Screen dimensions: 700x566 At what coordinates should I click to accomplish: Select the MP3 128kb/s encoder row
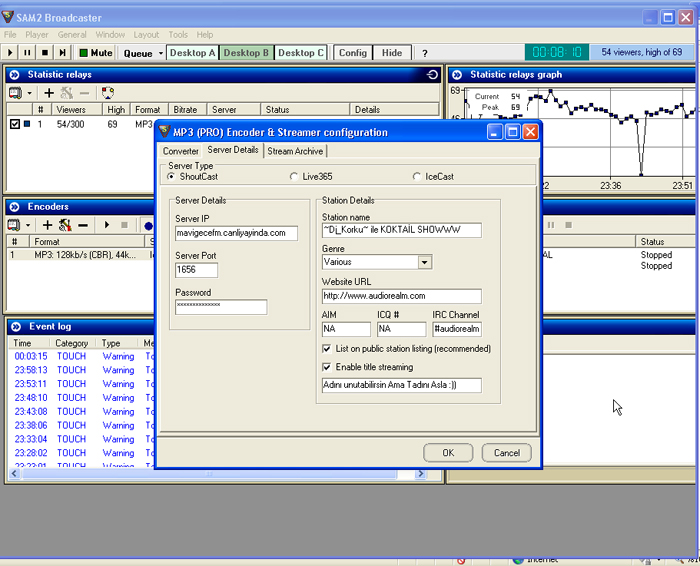(x=80, y=255)
